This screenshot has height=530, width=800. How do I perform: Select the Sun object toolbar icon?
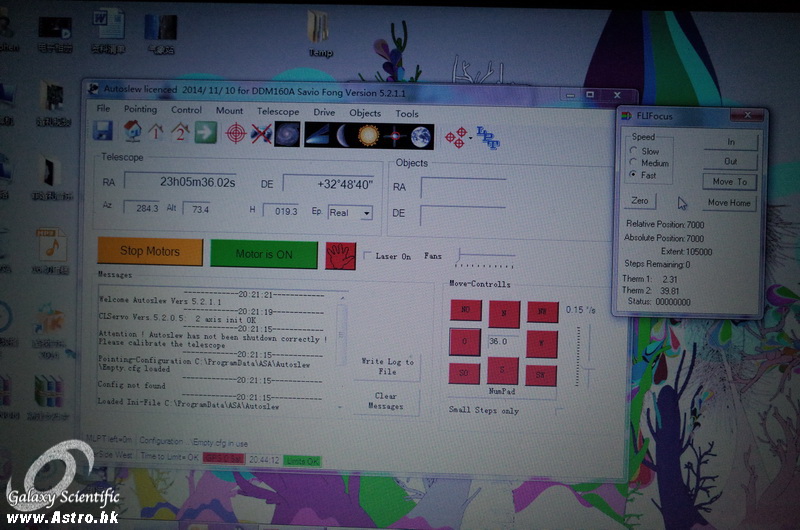click(x=369, y=135)
